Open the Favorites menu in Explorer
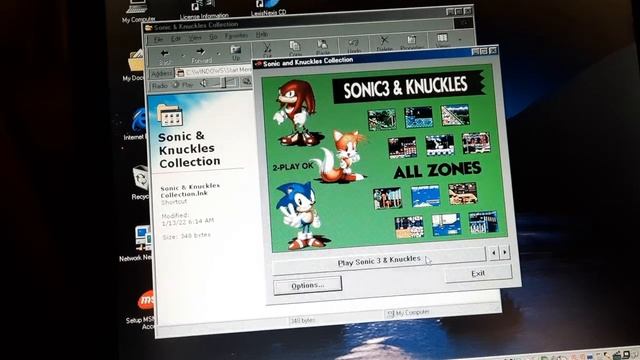640x360 pixels. coord(236,36)
